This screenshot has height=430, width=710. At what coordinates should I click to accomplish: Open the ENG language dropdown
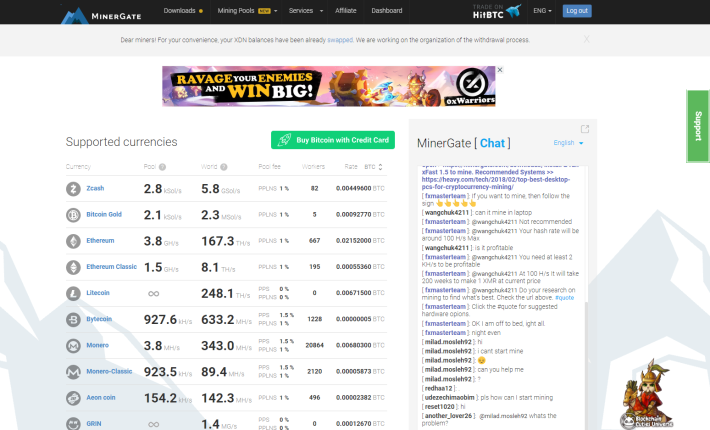click(542, 11)
